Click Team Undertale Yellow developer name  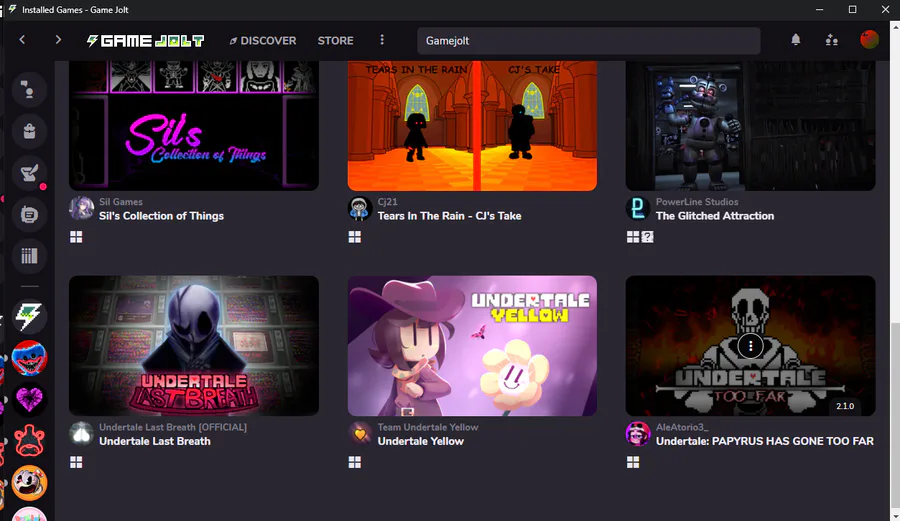[x=428, y=427]
